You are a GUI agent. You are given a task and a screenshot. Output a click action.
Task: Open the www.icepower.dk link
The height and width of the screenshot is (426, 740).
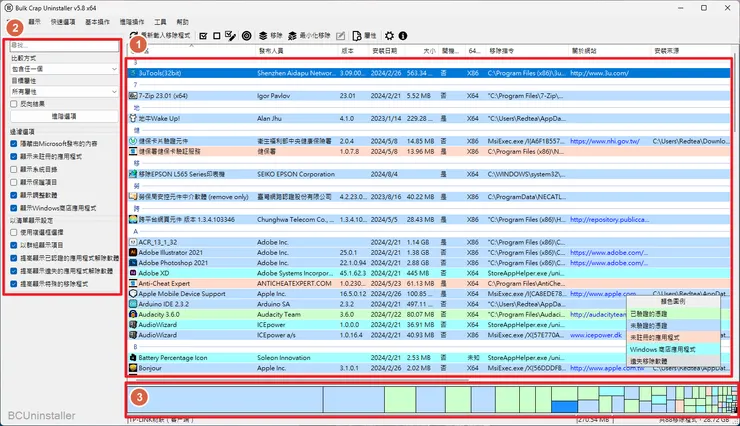(x=596, y=335)
